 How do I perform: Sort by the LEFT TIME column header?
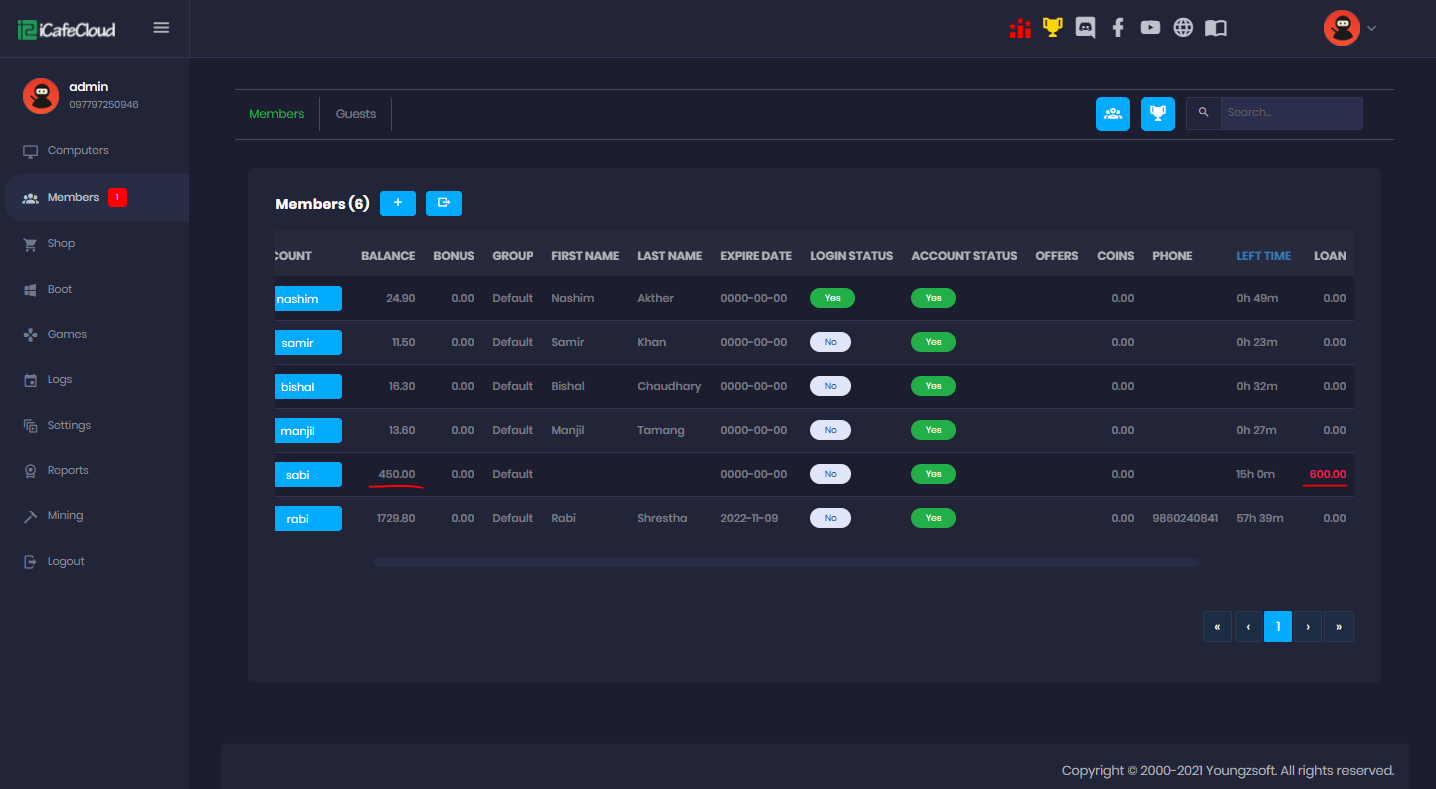coord(1263,256)
